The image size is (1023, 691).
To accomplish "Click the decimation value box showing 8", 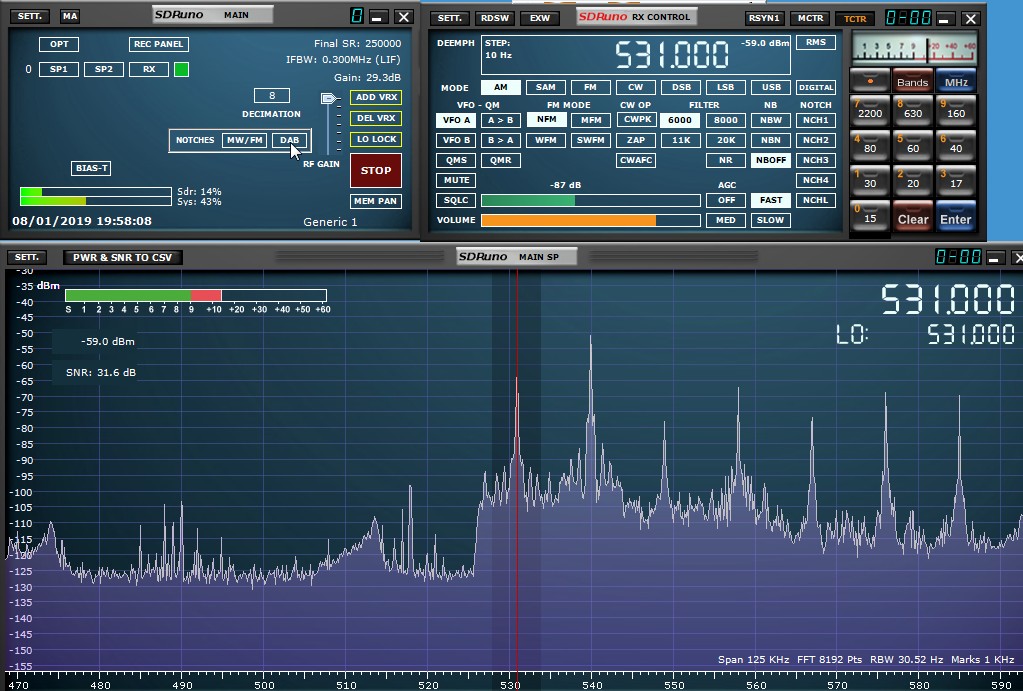I will [272, 95].
